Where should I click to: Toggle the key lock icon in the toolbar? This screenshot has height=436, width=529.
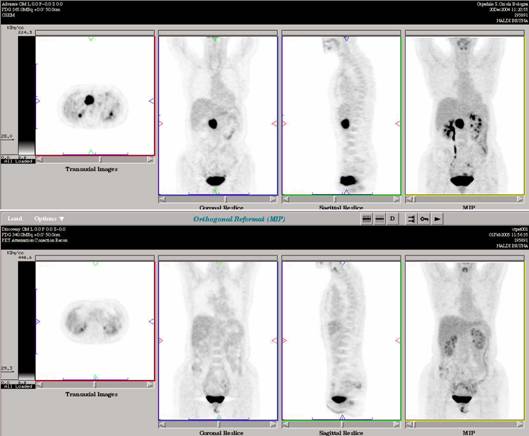click(424, 219)
